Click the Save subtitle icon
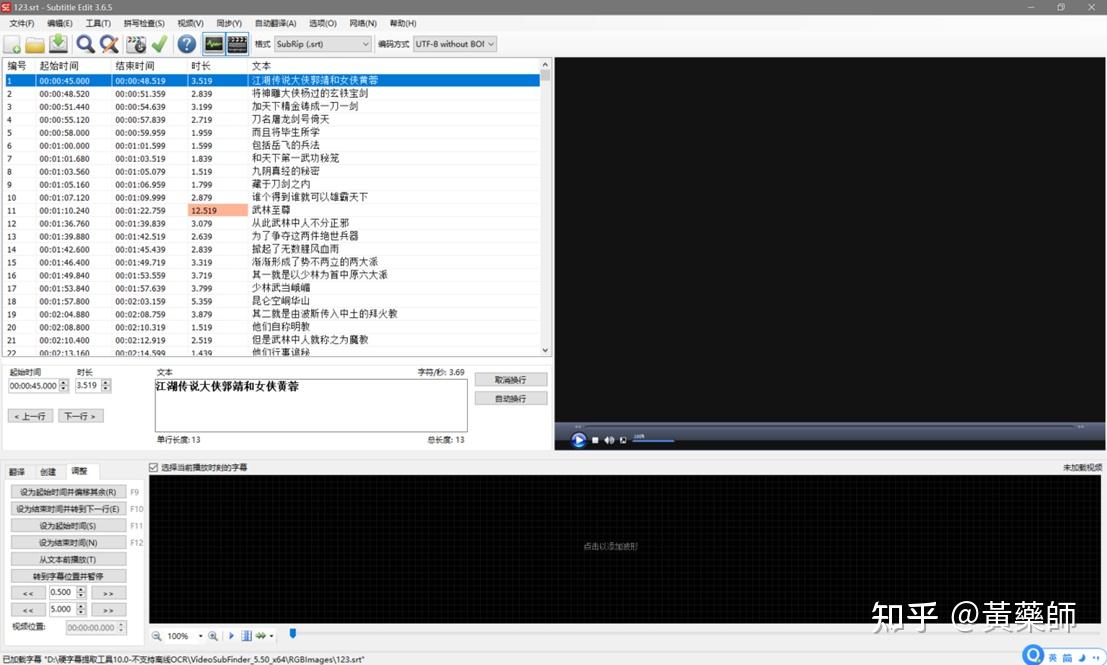 pos(59,44)
